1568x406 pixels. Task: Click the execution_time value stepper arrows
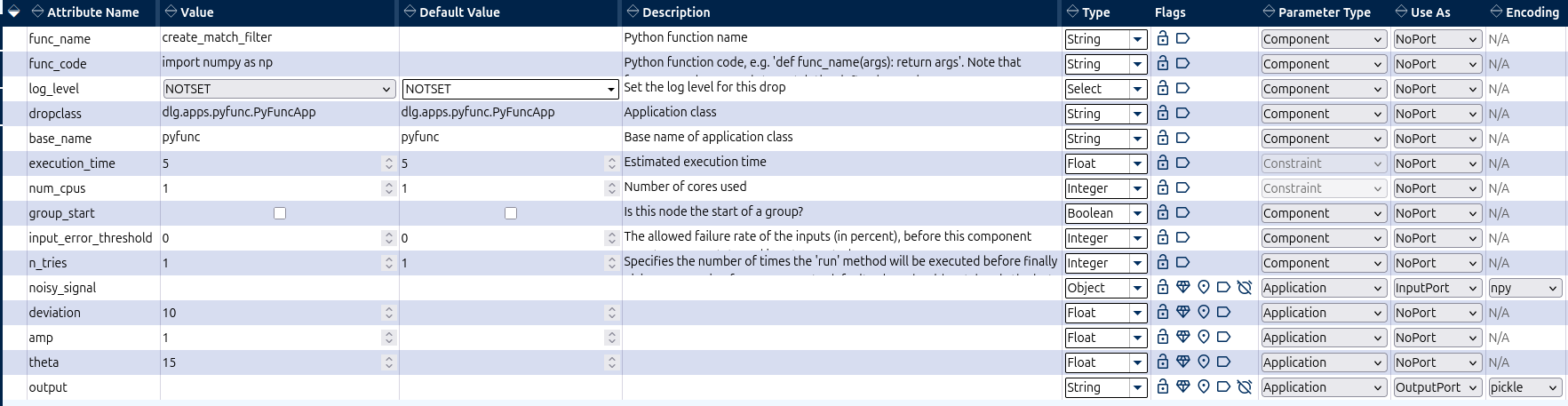tap(388, 163)
